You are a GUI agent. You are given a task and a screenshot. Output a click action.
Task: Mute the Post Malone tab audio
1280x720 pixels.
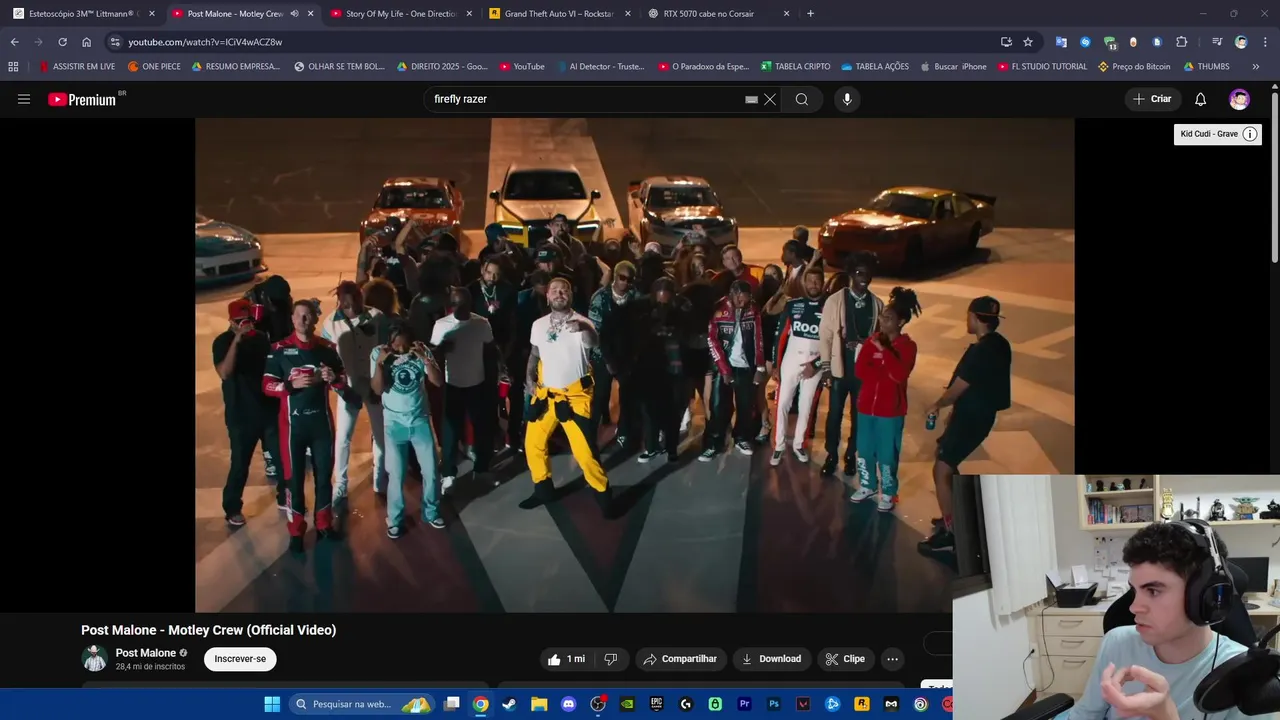294,14
